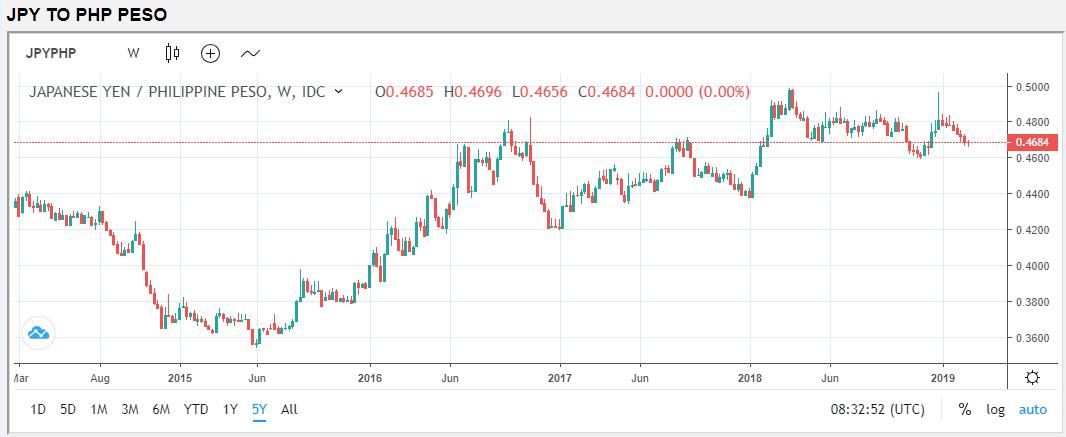Select the 1D time range
This screenshot has height=437, width=1066.
pos(38,409)
